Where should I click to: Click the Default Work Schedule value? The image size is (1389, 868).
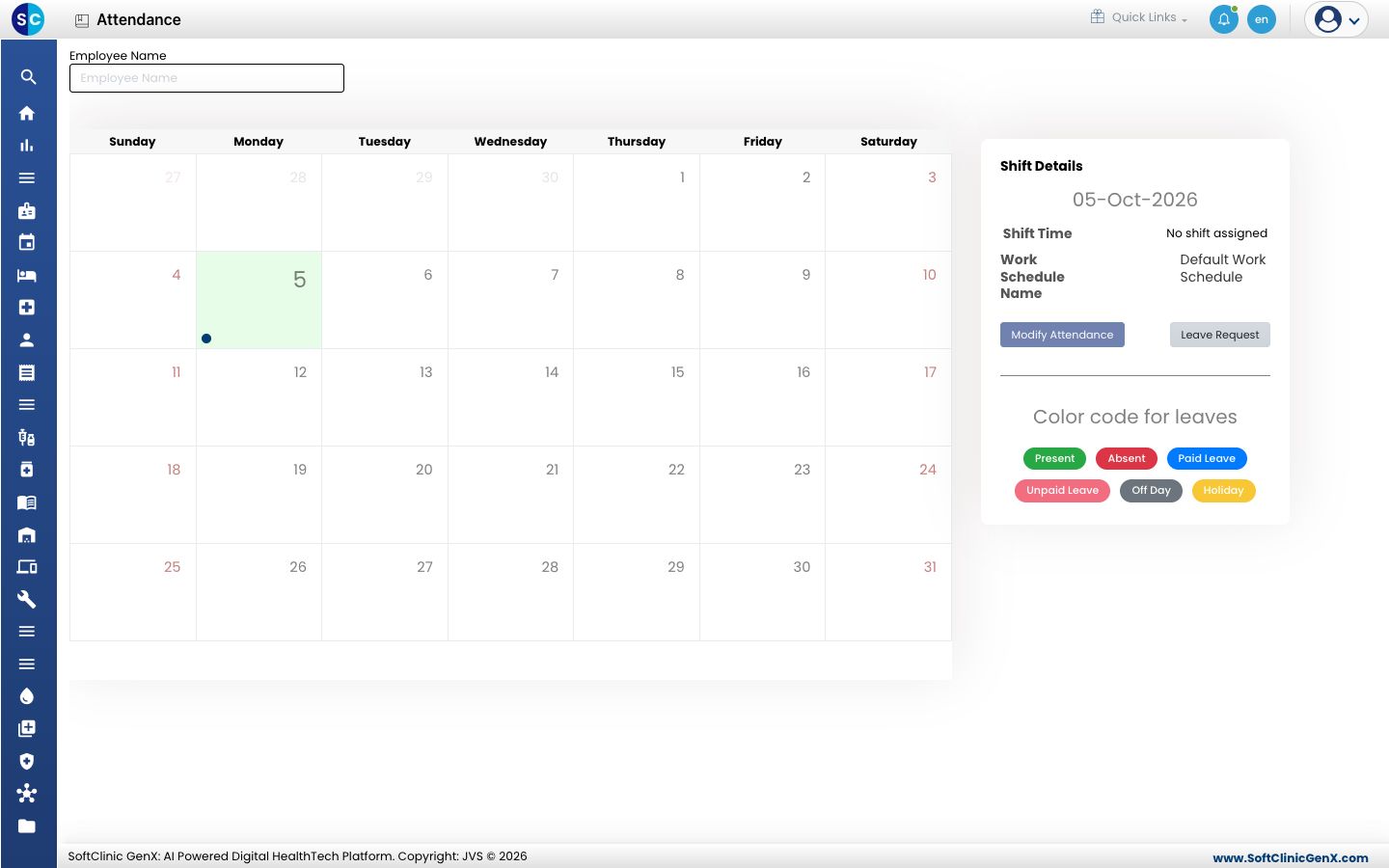1223,268
